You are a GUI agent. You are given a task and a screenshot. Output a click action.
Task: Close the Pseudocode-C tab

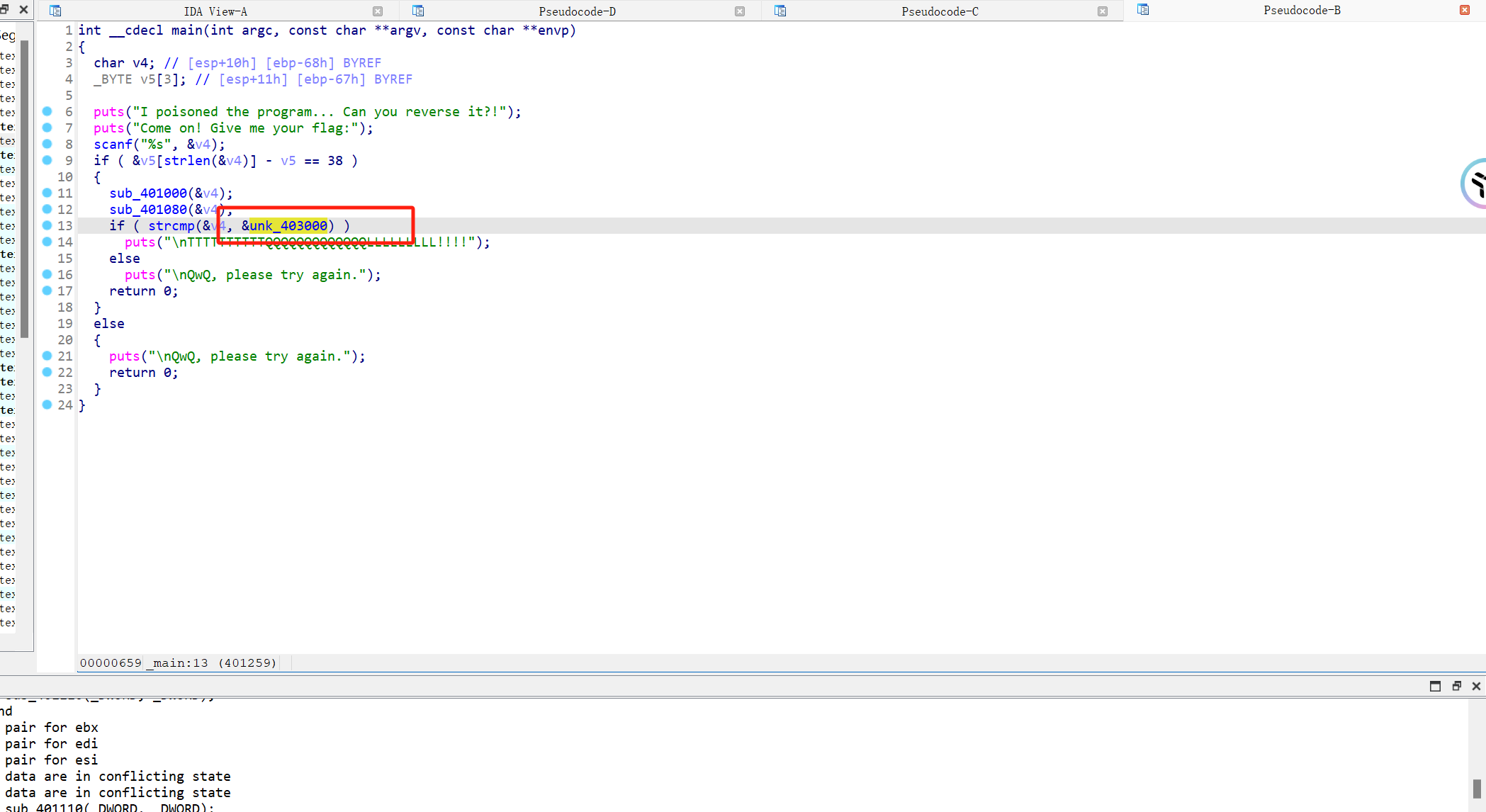click(1103, 11)
